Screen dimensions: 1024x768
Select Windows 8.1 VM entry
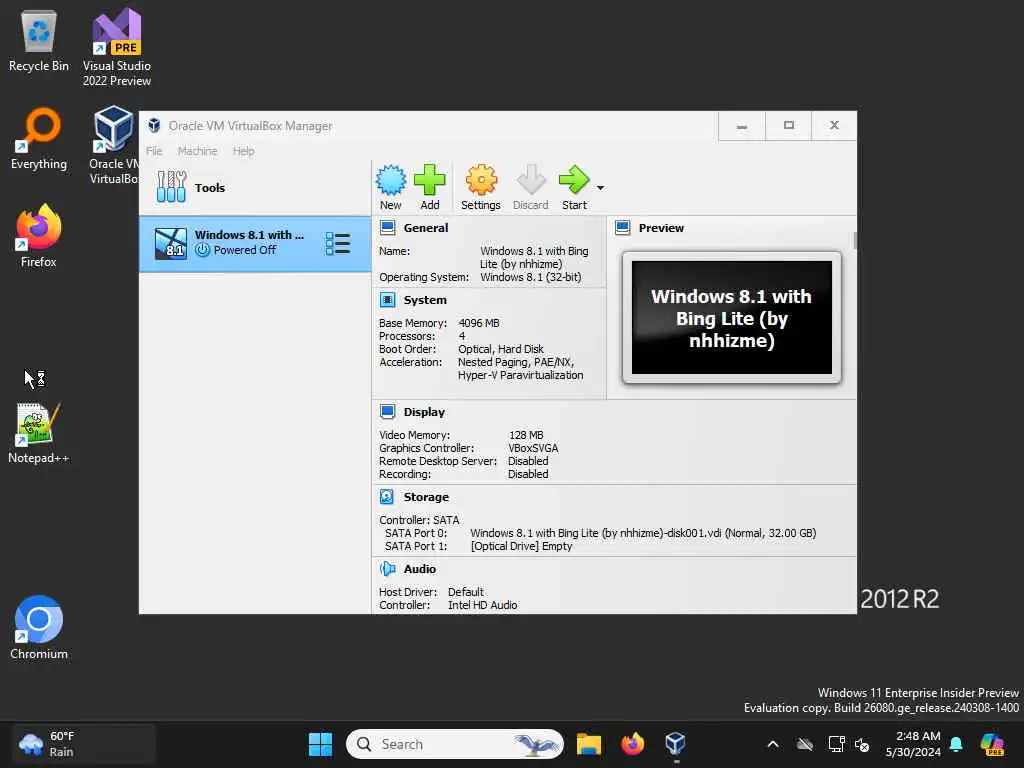[255, 244]
